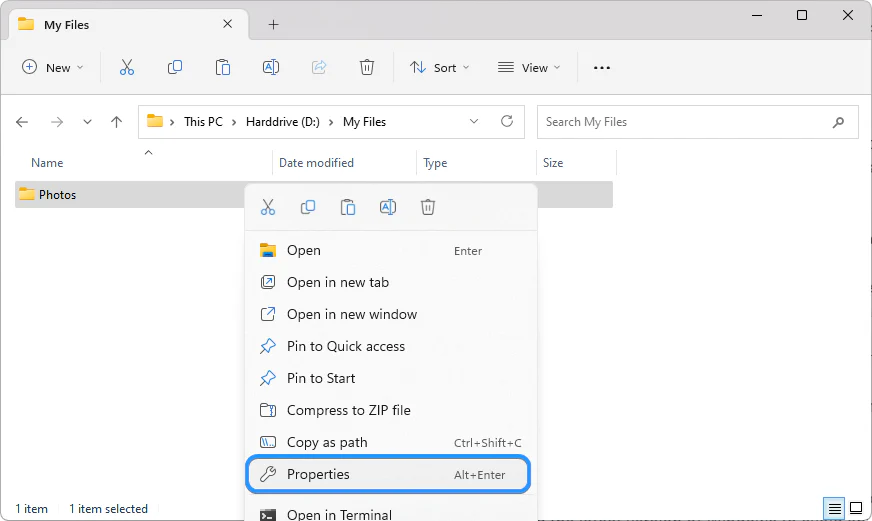
Task: Click the Share icon in the top toolbar
Action: pyautogui.click(x=319, y=67)
